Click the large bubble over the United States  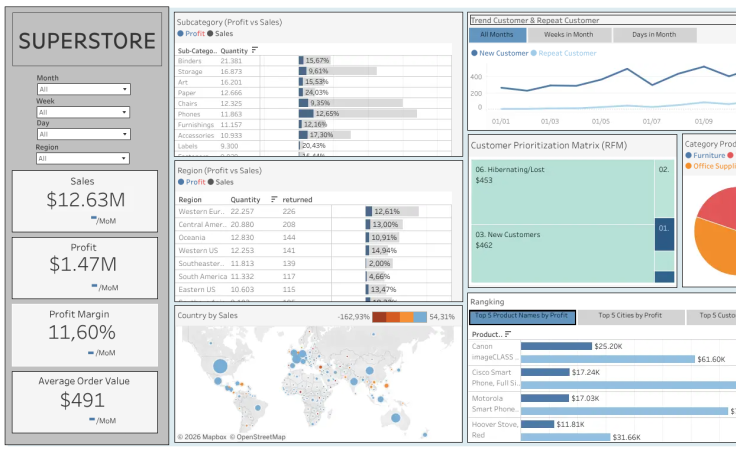click(x=220, y=366)
